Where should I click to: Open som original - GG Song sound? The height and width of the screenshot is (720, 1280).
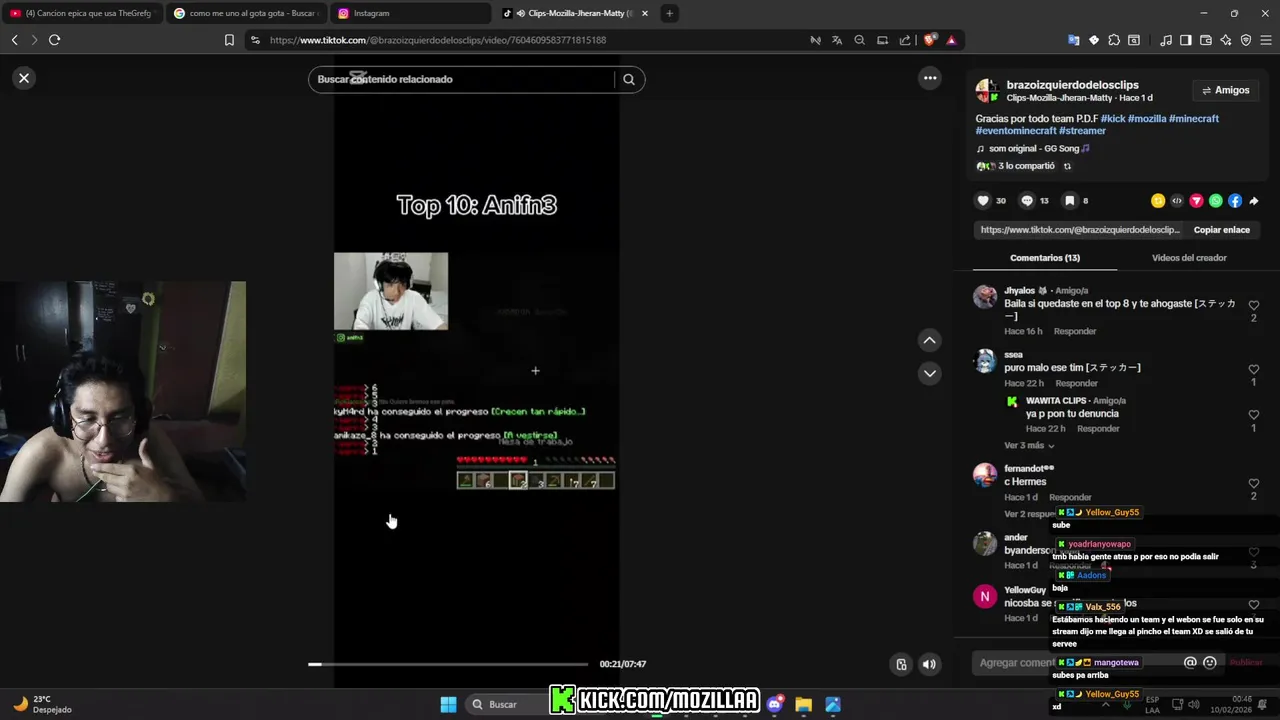(x=1034, y=148)
